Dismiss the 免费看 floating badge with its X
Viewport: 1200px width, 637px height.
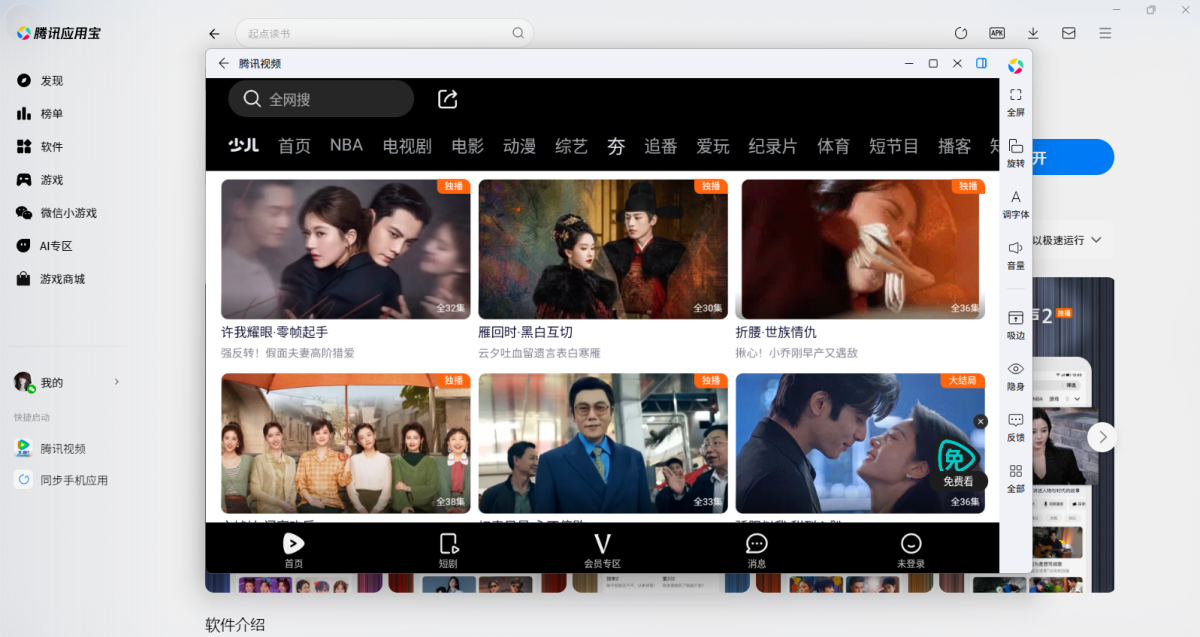pos(980,422)
